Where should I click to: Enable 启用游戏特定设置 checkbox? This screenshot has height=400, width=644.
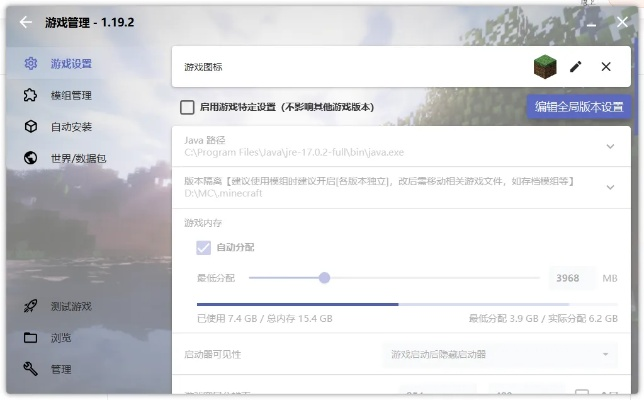point(187,107)
